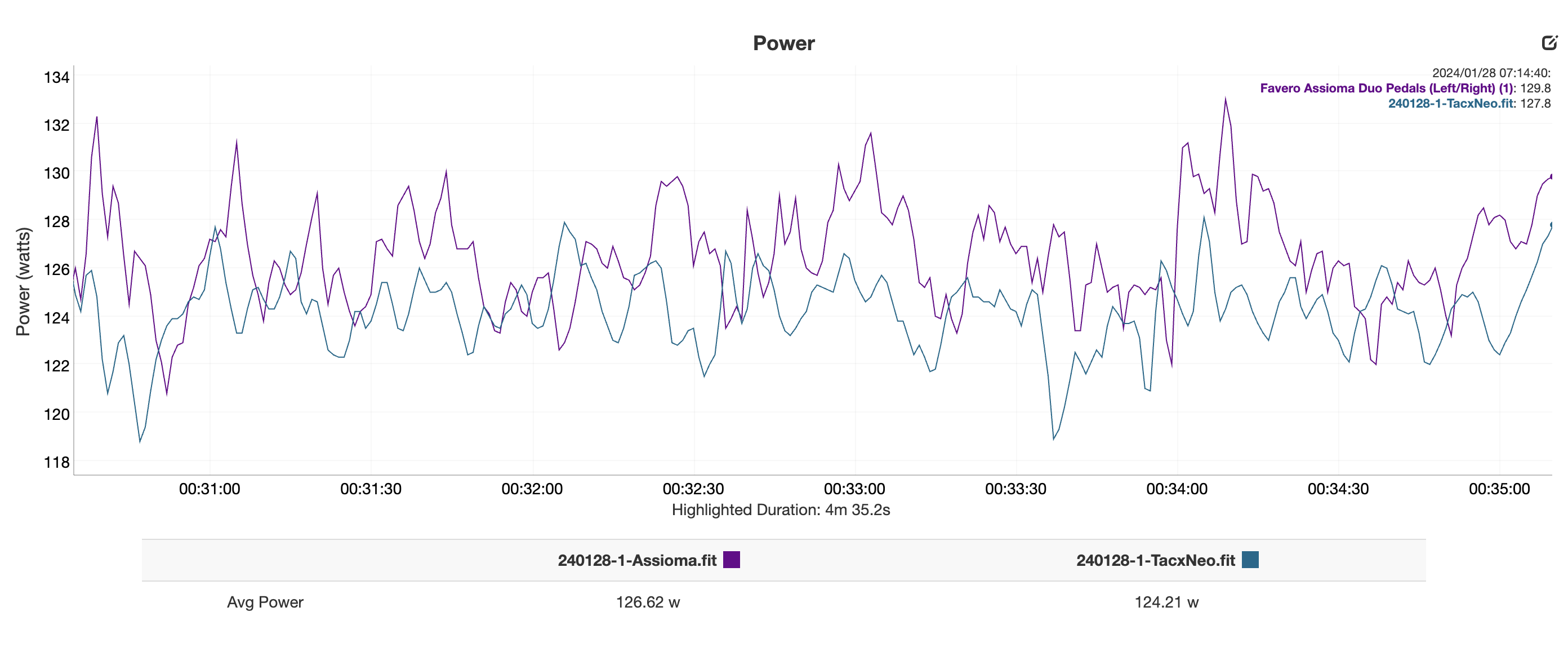Click the 2024/01/28 07:14:40 timestamp
This screenshot has height=647, width=1568.
click(1491, 73)
